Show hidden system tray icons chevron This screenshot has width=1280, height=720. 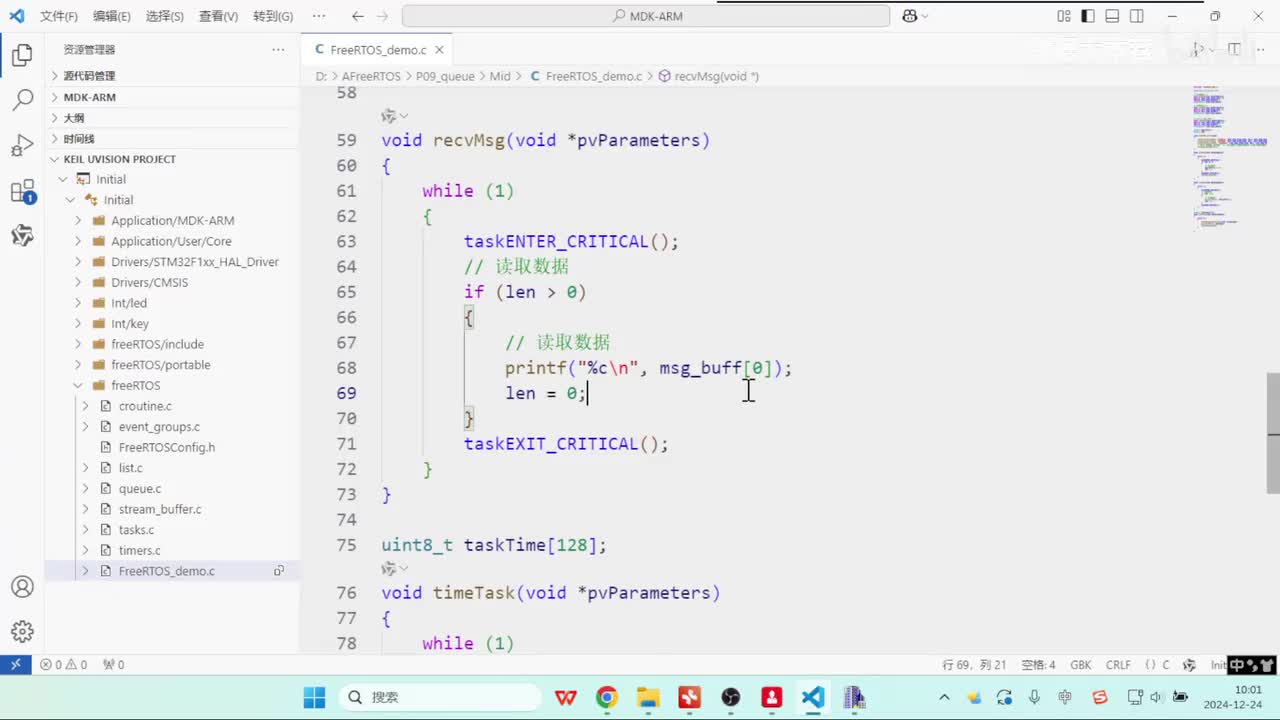point(944,697)
